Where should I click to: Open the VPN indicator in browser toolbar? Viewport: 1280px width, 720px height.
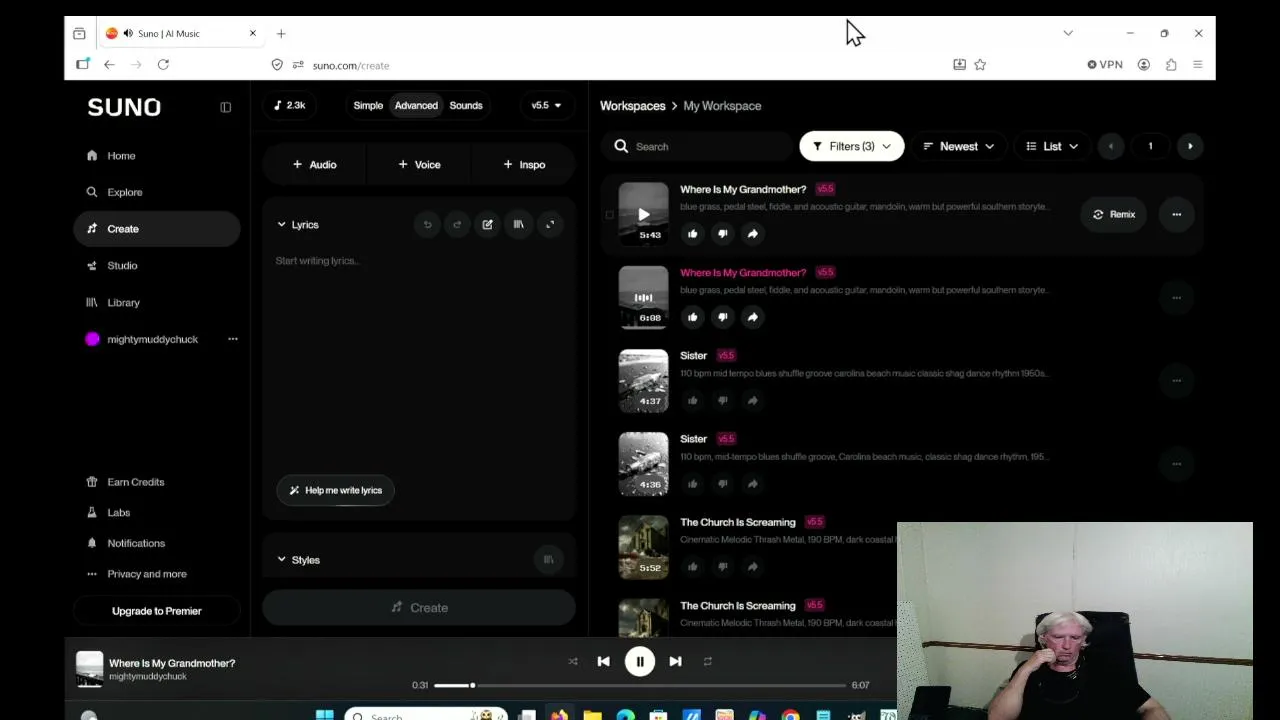pos(1105,65)
